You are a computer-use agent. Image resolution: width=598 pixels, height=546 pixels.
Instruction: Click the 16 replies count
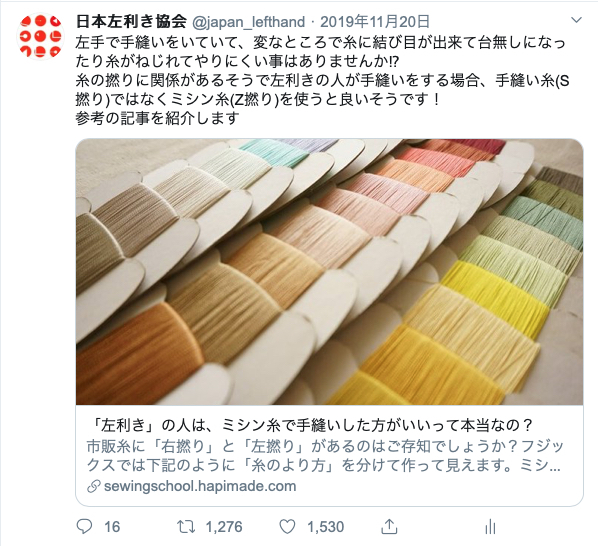point(112,527)
